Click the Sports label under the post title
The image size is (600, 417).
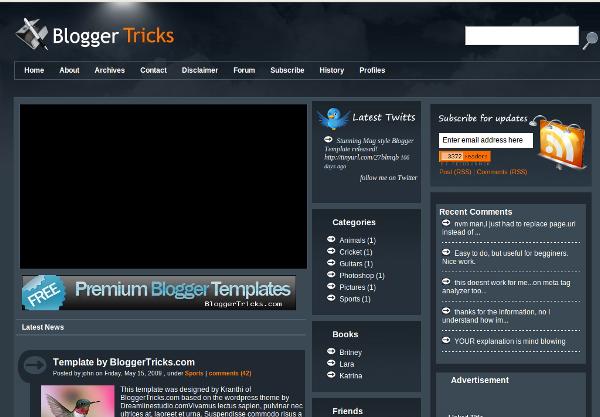(x=194, y=373)
